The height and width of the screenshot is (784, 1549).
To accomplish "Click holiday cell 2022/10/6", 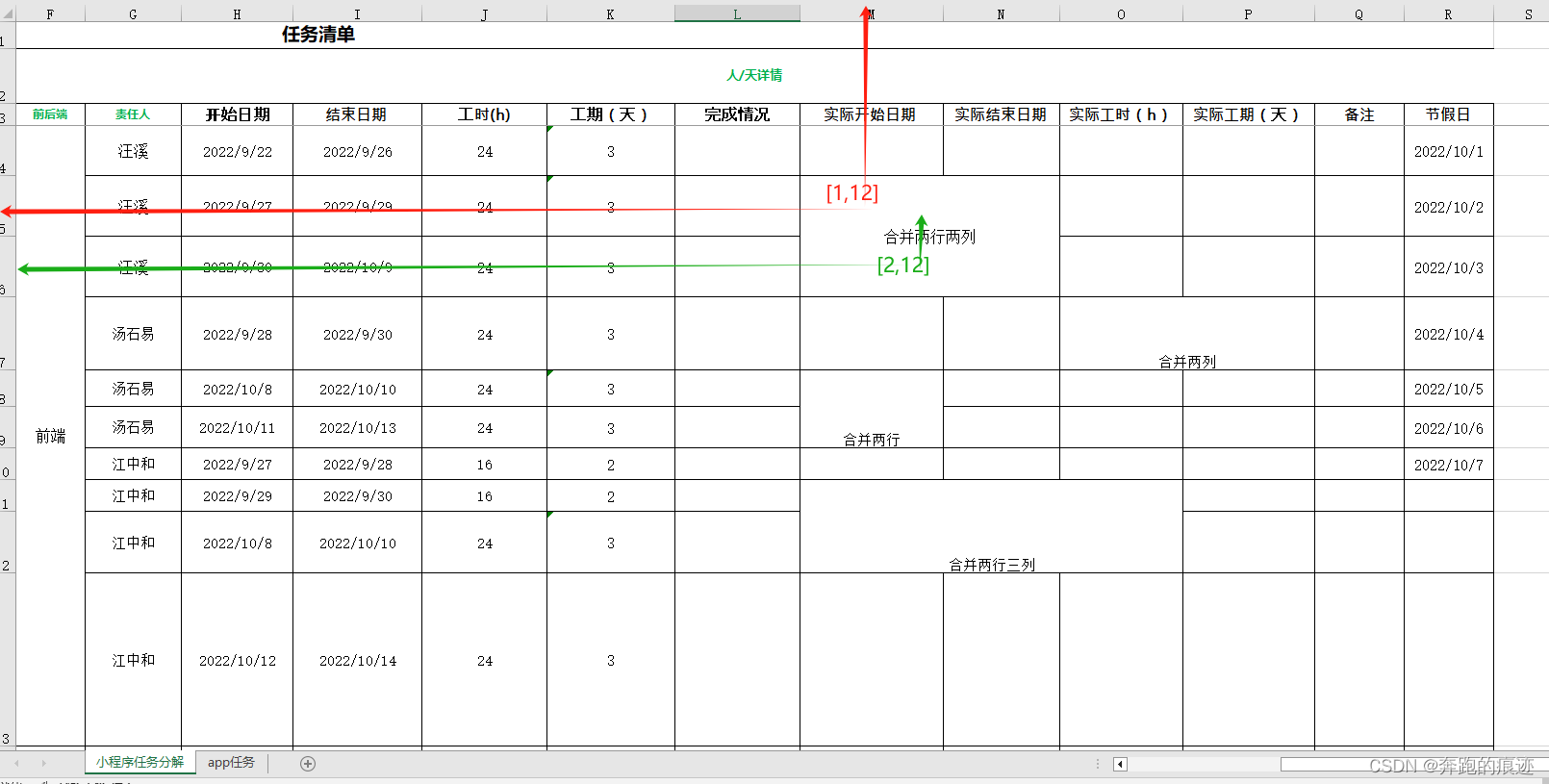I will (1448, 428).
